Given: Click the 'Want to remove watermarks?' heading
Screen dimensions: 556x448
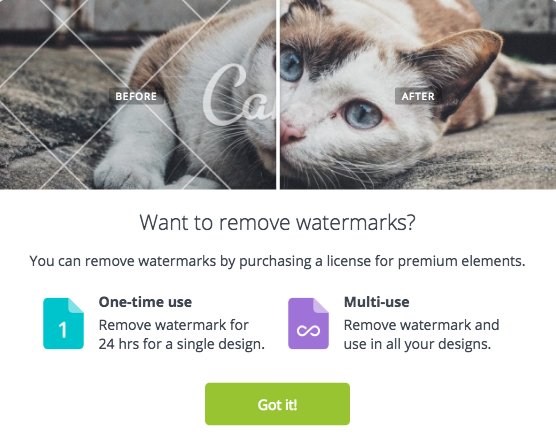Looking at the screenshot, I should (277, 223).
